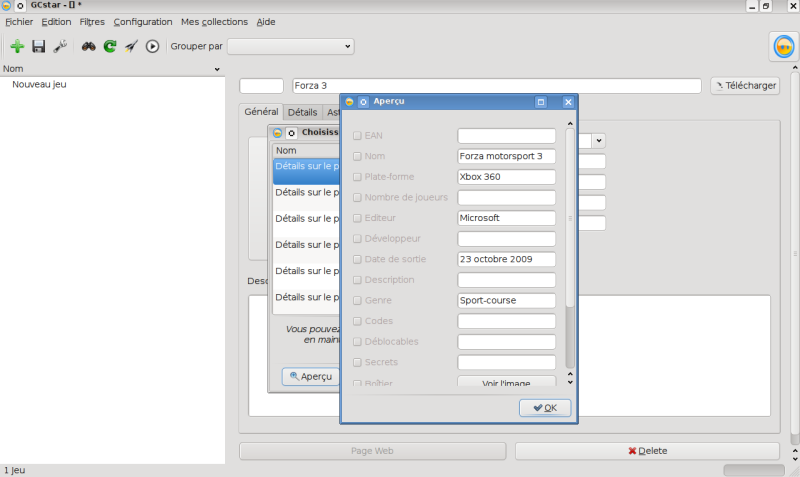The width and height of the screenshot is (800, 477).
Task: Click the pin icon in the Choisissez dialog title
Action: 291,133
